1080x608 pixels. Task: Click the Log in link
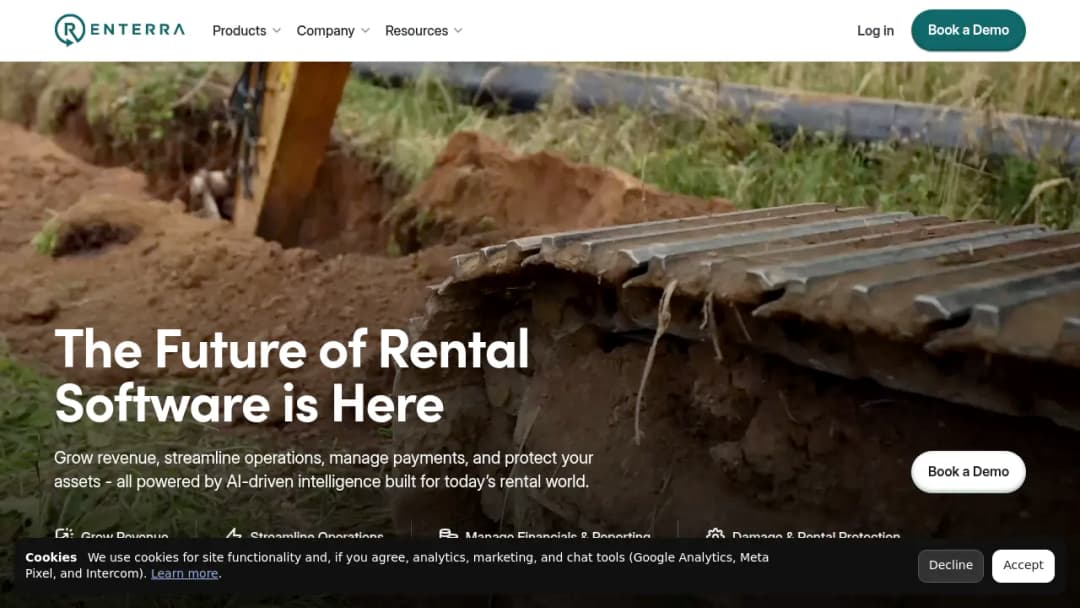pyautogui.click(x=875, y=30)
